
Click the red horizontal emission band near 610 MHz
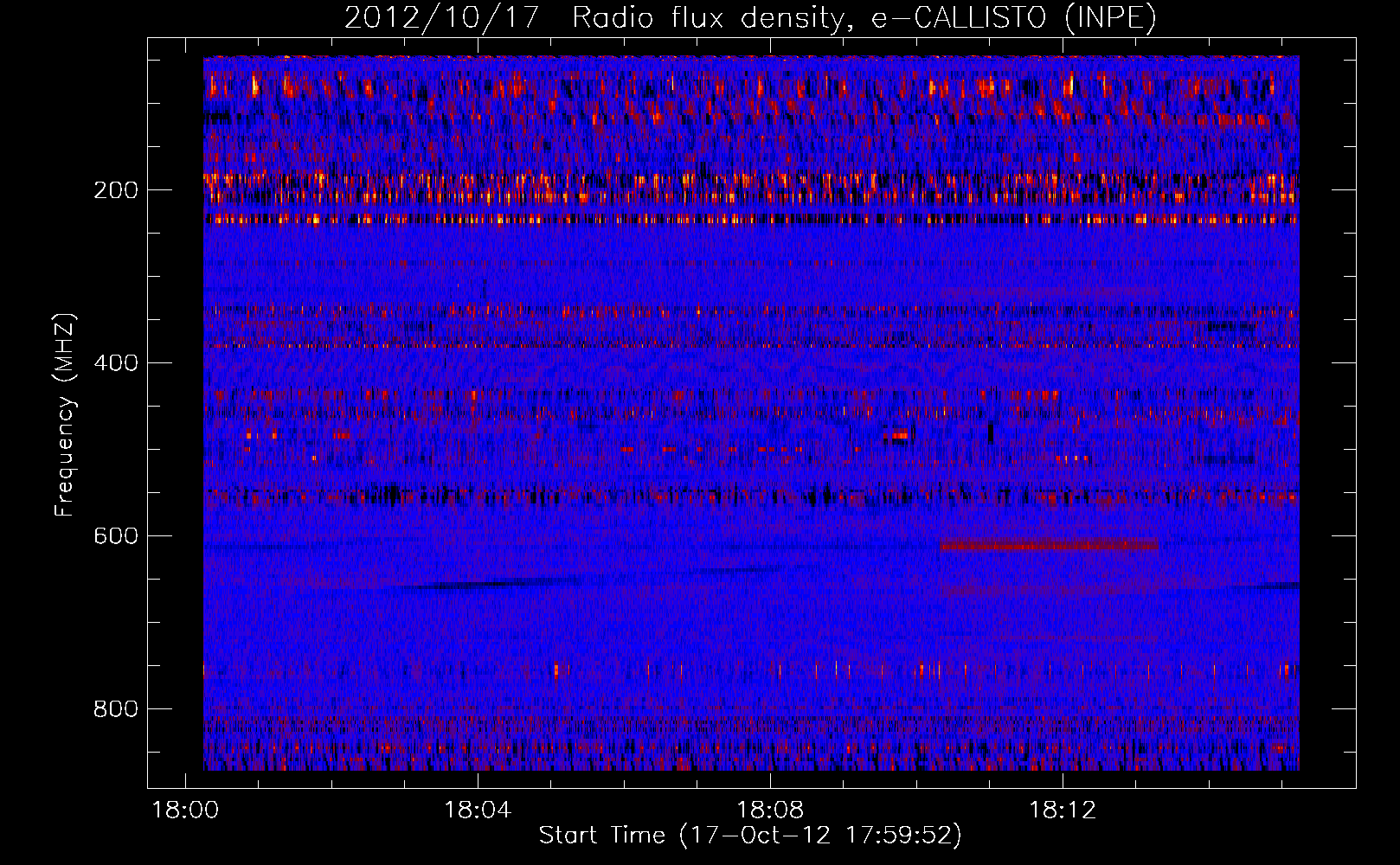[1050, 545]
